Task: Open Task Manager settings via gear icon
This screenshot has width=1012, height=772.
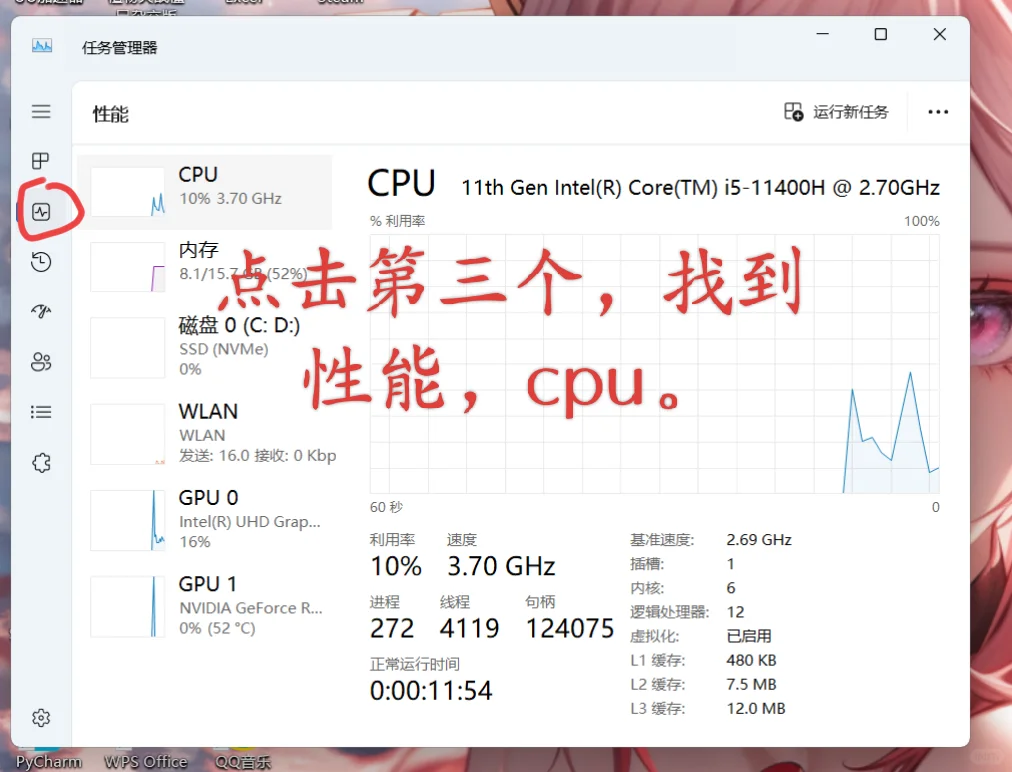Action: [41, 717]
